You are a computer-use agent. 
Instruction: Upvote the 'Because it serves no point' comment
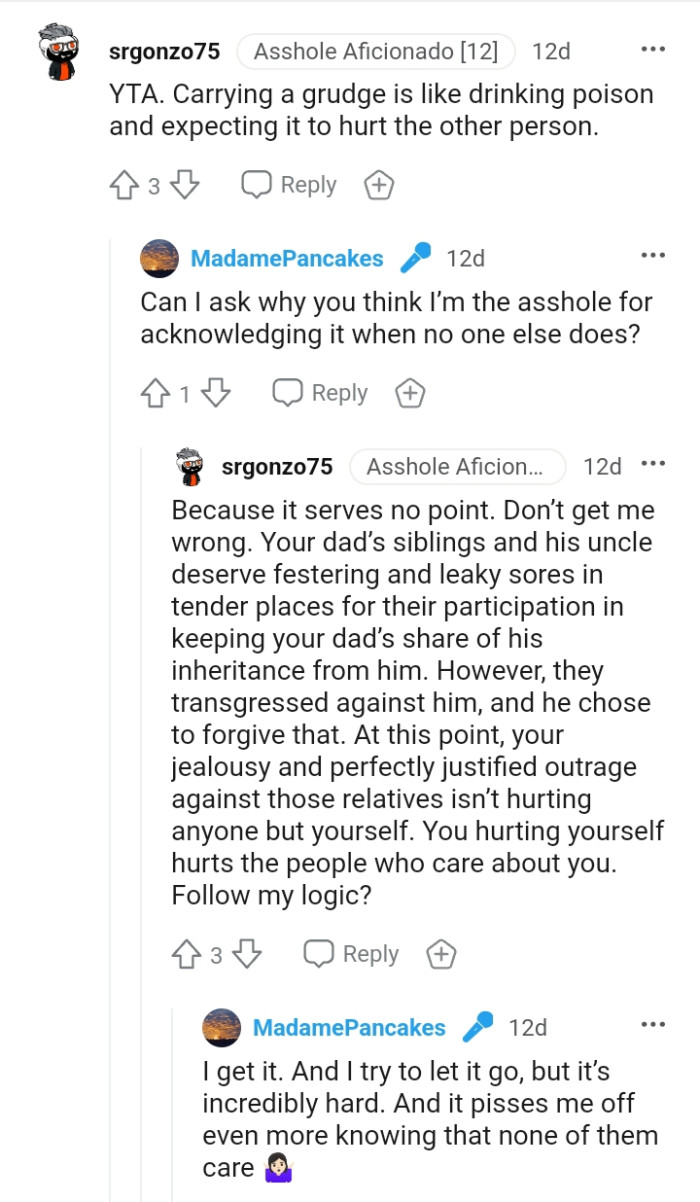pyautogui.click(x=186, y=954)
